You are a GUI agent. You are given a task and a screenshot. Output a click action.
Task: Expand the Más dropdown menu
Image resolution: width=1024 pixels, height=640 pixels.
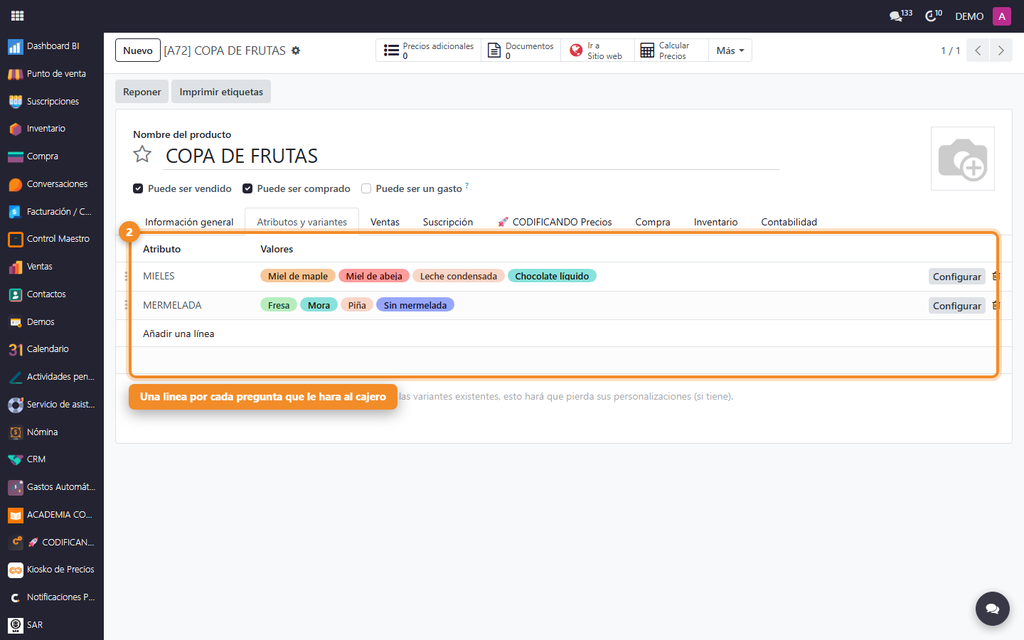[729, 50]
